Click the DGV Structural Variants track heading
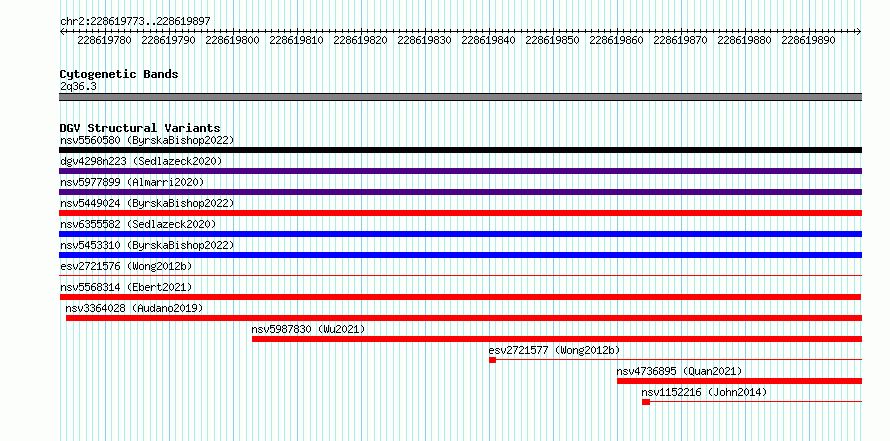This screenshot has width=890, height=441. [140, 128]
